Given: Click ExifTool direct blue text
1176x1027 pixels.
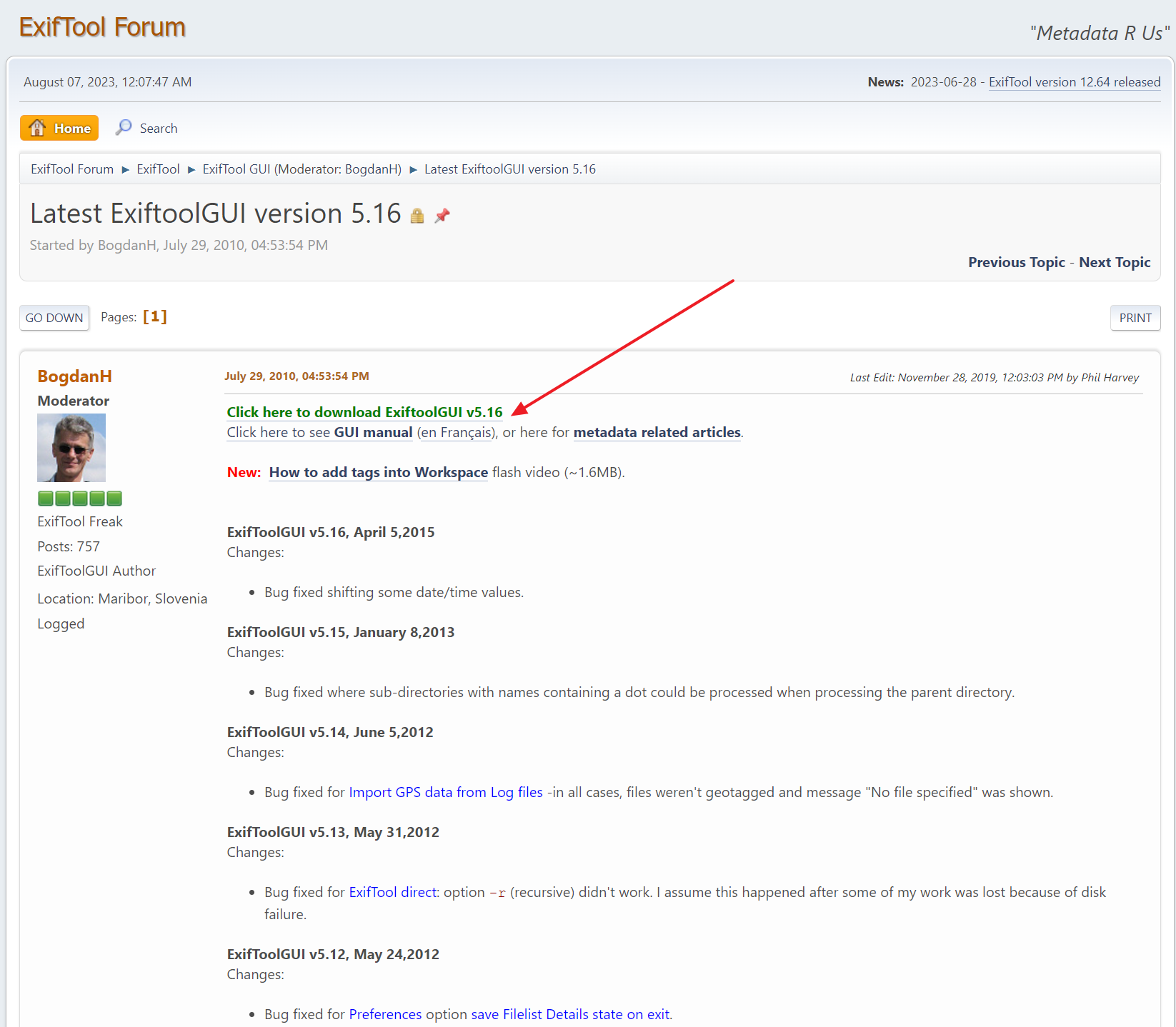Looking at the screenshot, I should pyautogui.click(x=393, y=892).
